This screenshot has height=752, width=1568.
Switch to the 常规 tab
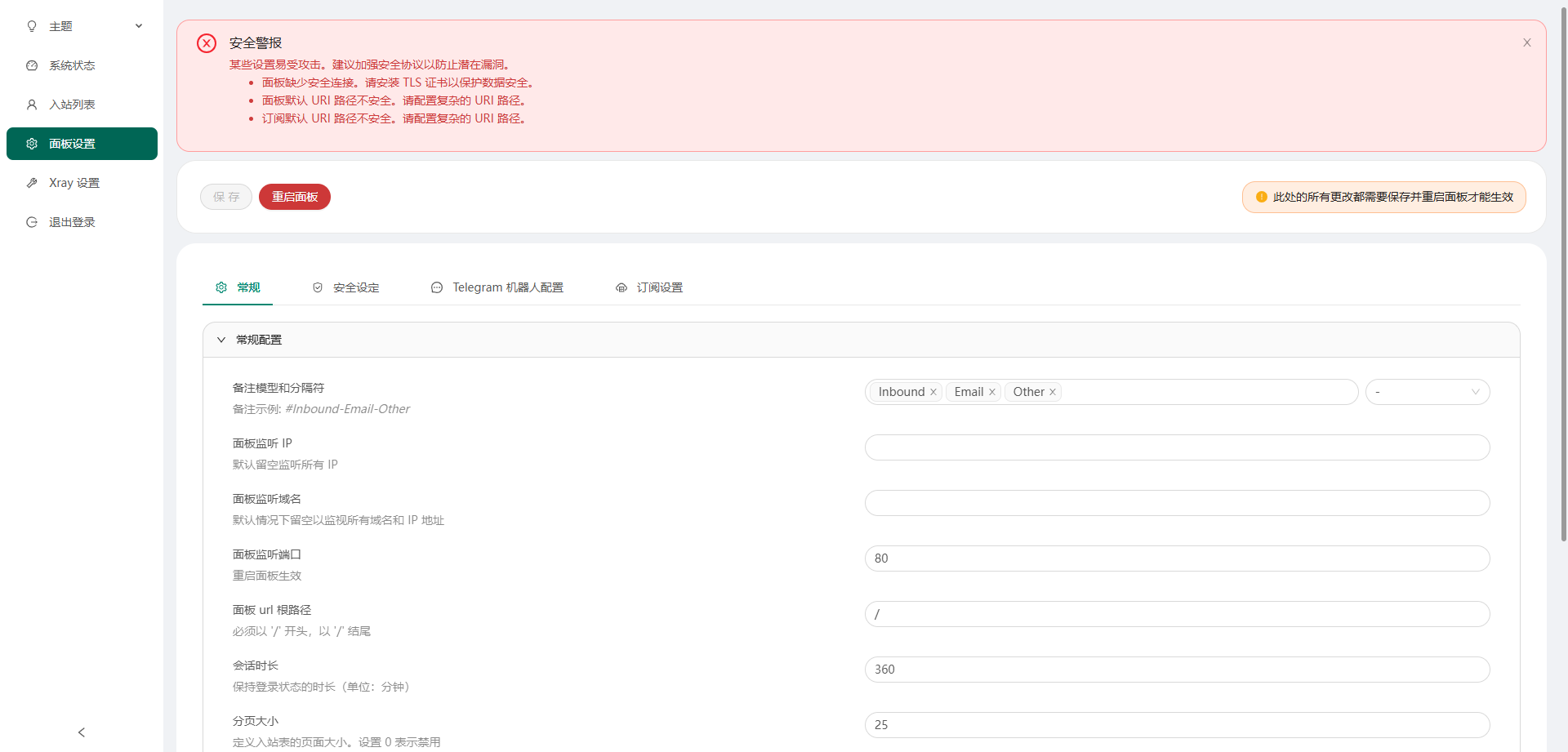point(238,287)
